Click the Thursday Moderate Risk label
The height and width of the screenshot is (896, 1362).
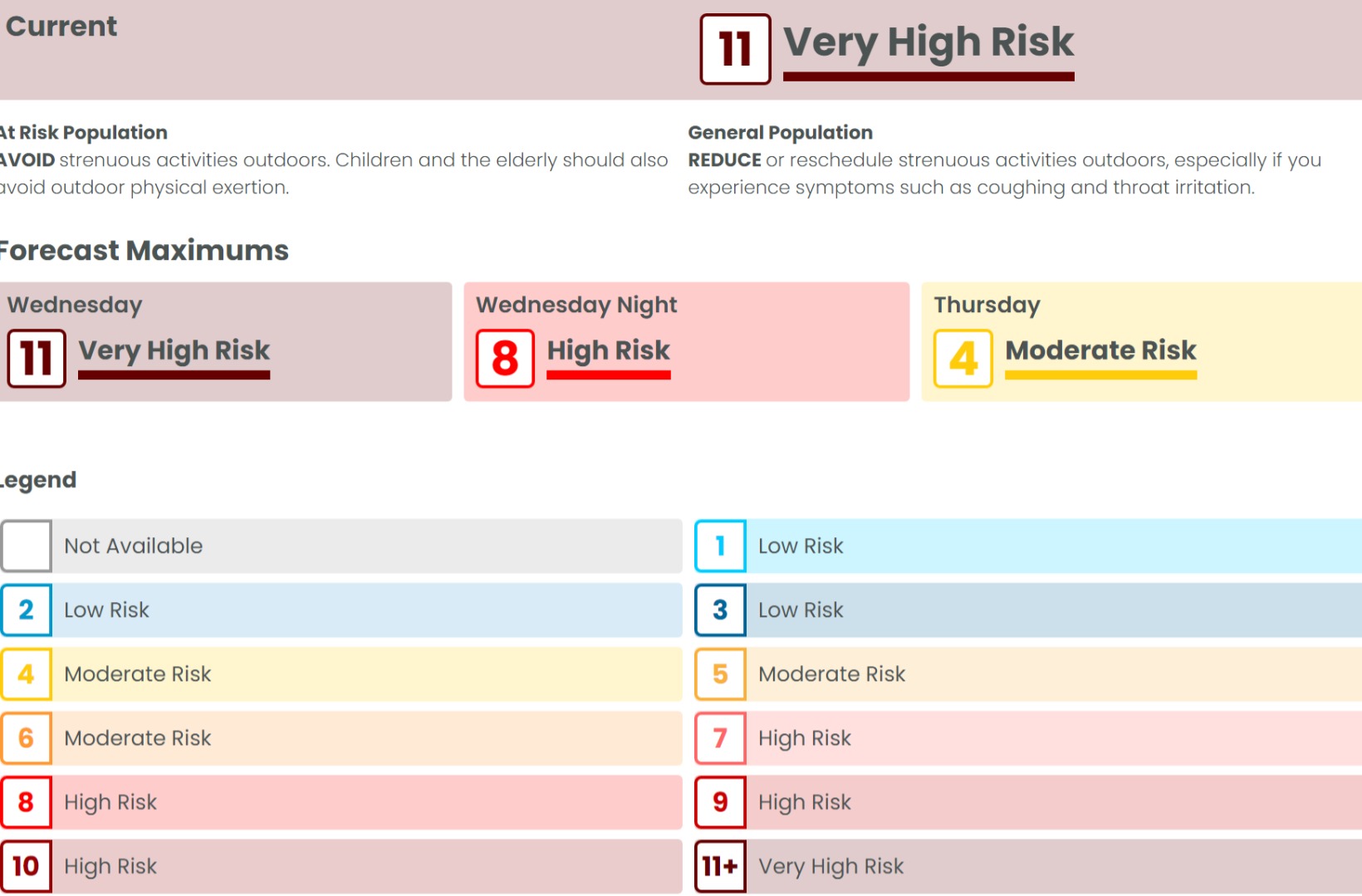pyautogui.click(x=1100, y=350)
